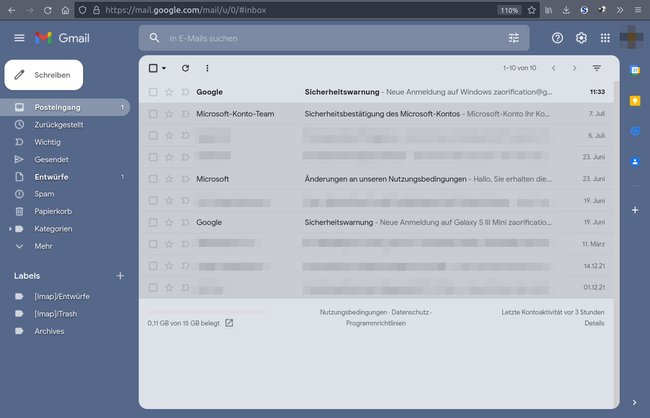Open the Nutzungsbedingungen footer link
This screenshot has height=418, width=650.
coord(353,312)
